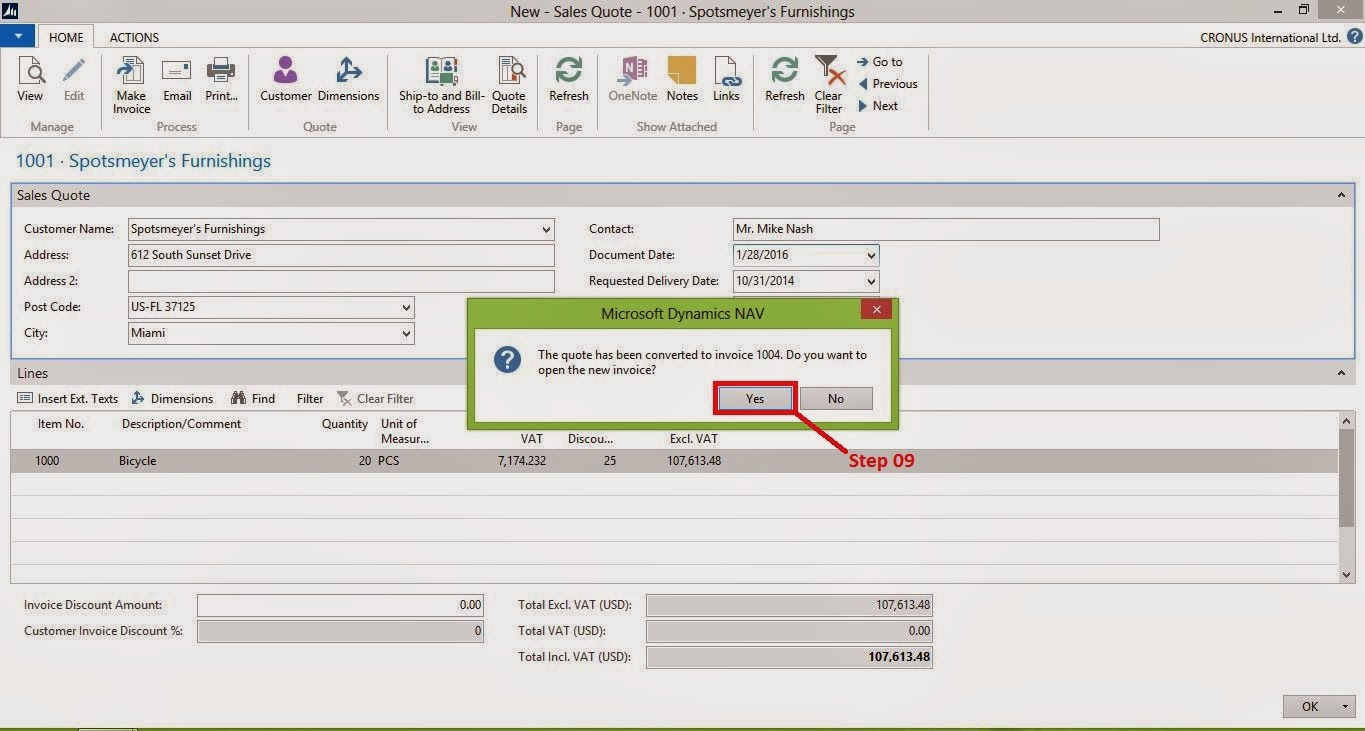Click No in the dialog
Viewport: 1365px width, 731px height.
click(x=836, y=398)
